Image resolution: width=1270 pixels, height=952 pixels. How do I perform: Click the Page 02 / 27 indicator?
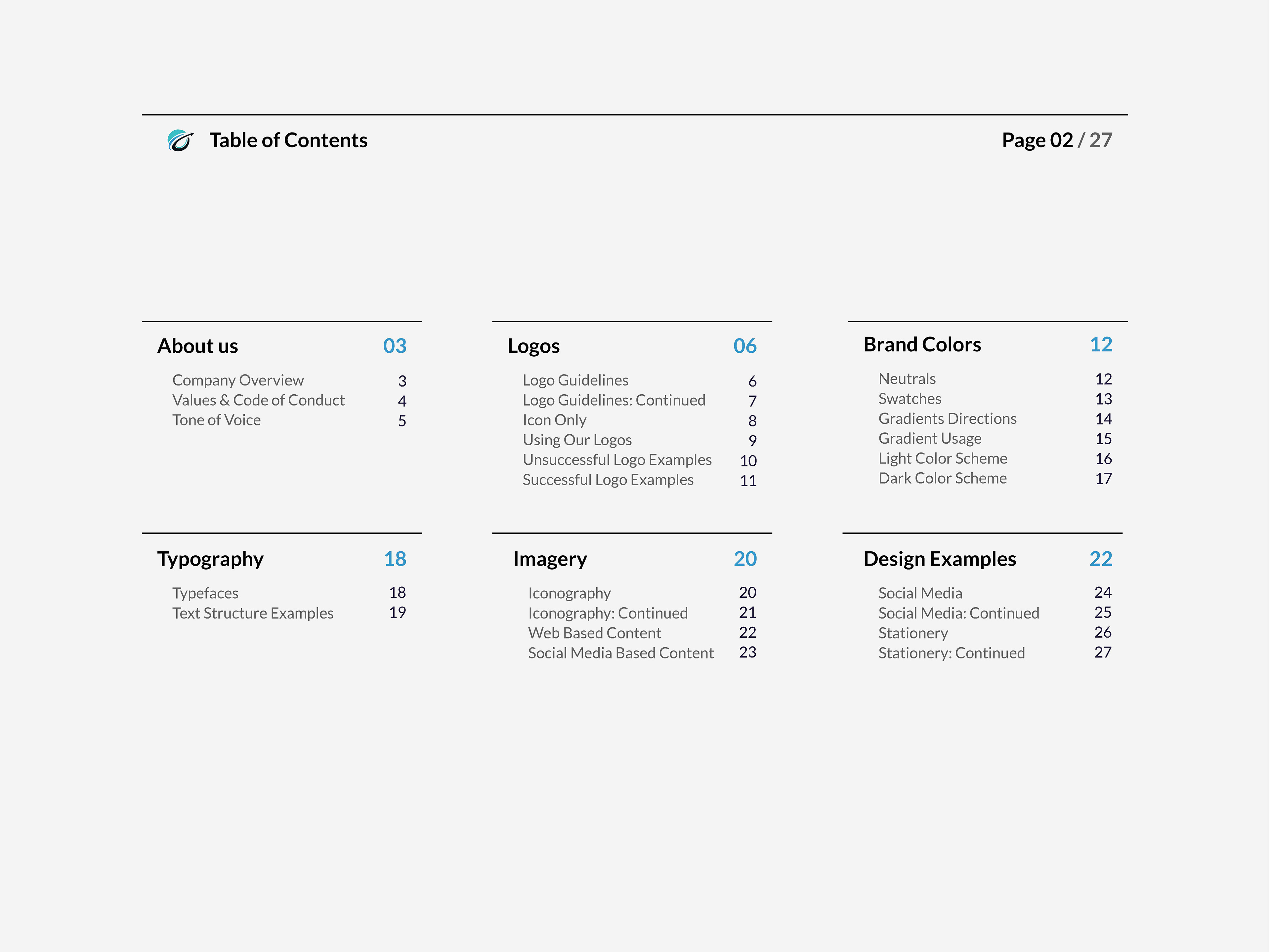(1056, 140)
